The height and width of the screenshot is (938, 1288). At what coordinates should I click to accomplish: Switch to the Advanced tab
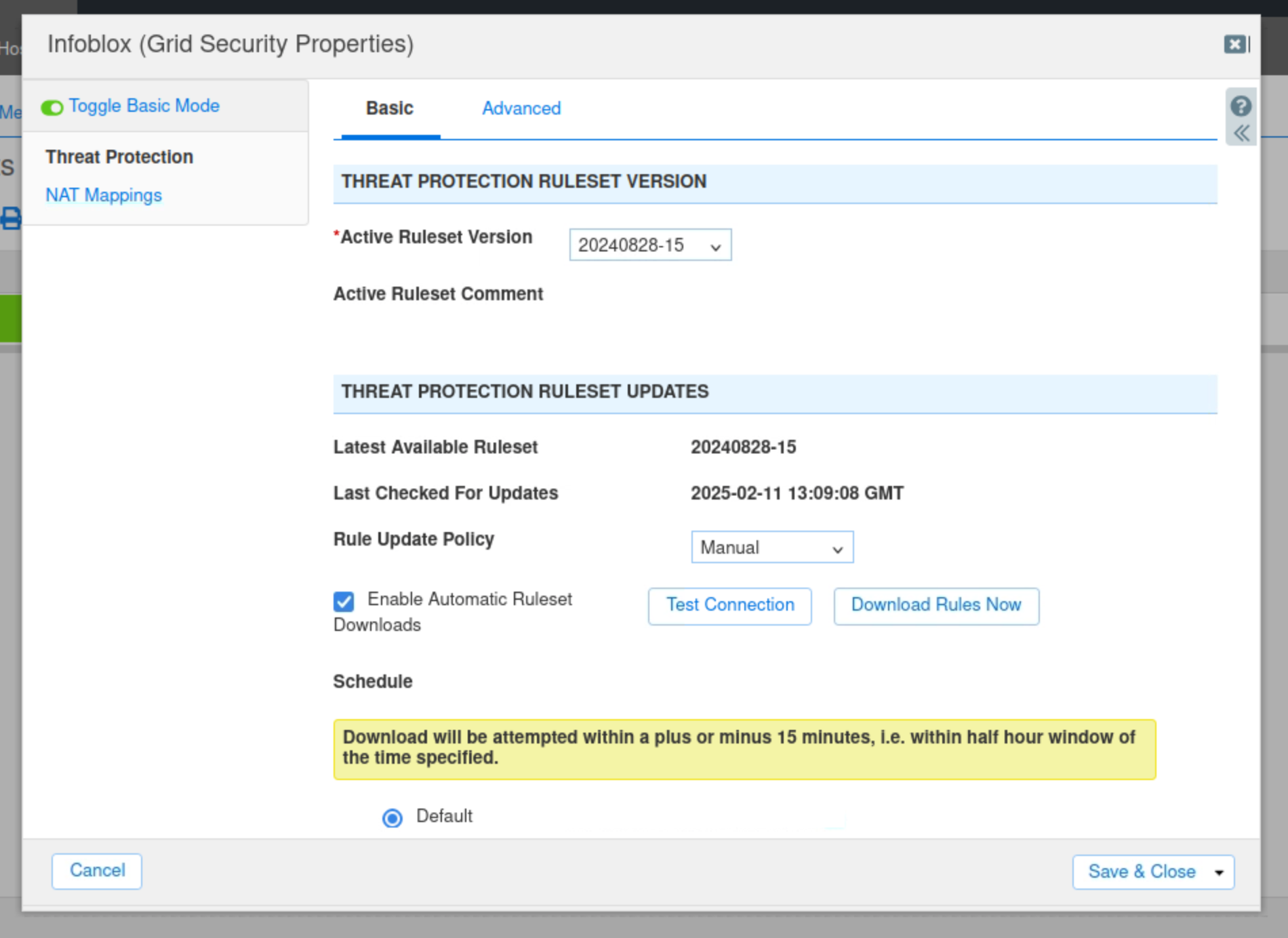(521, 108)
